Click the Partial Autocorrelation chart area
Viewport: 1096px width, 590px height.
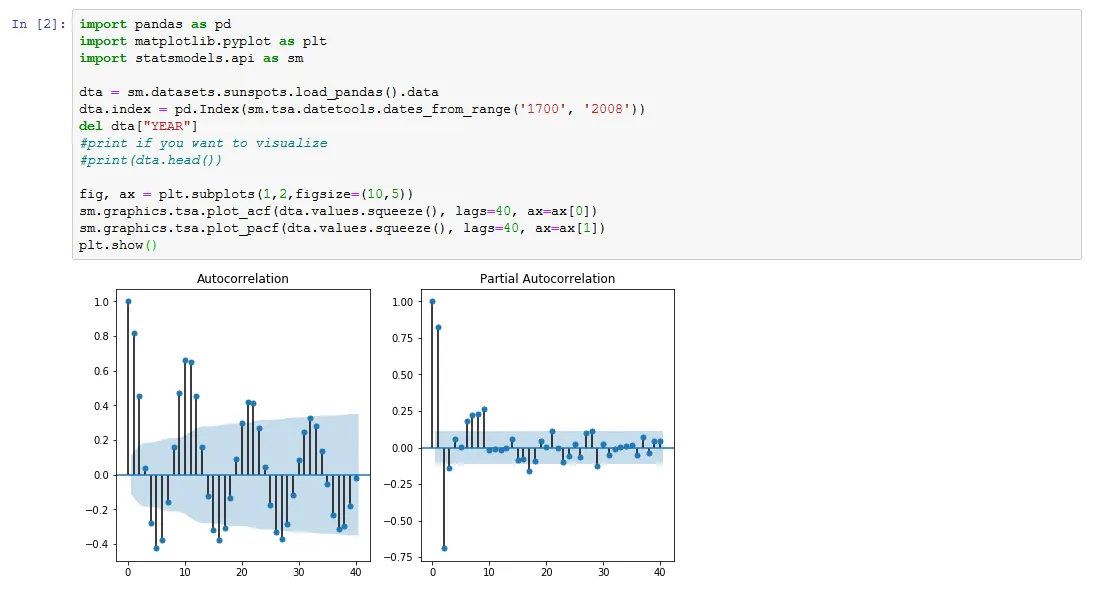(547, 425)
